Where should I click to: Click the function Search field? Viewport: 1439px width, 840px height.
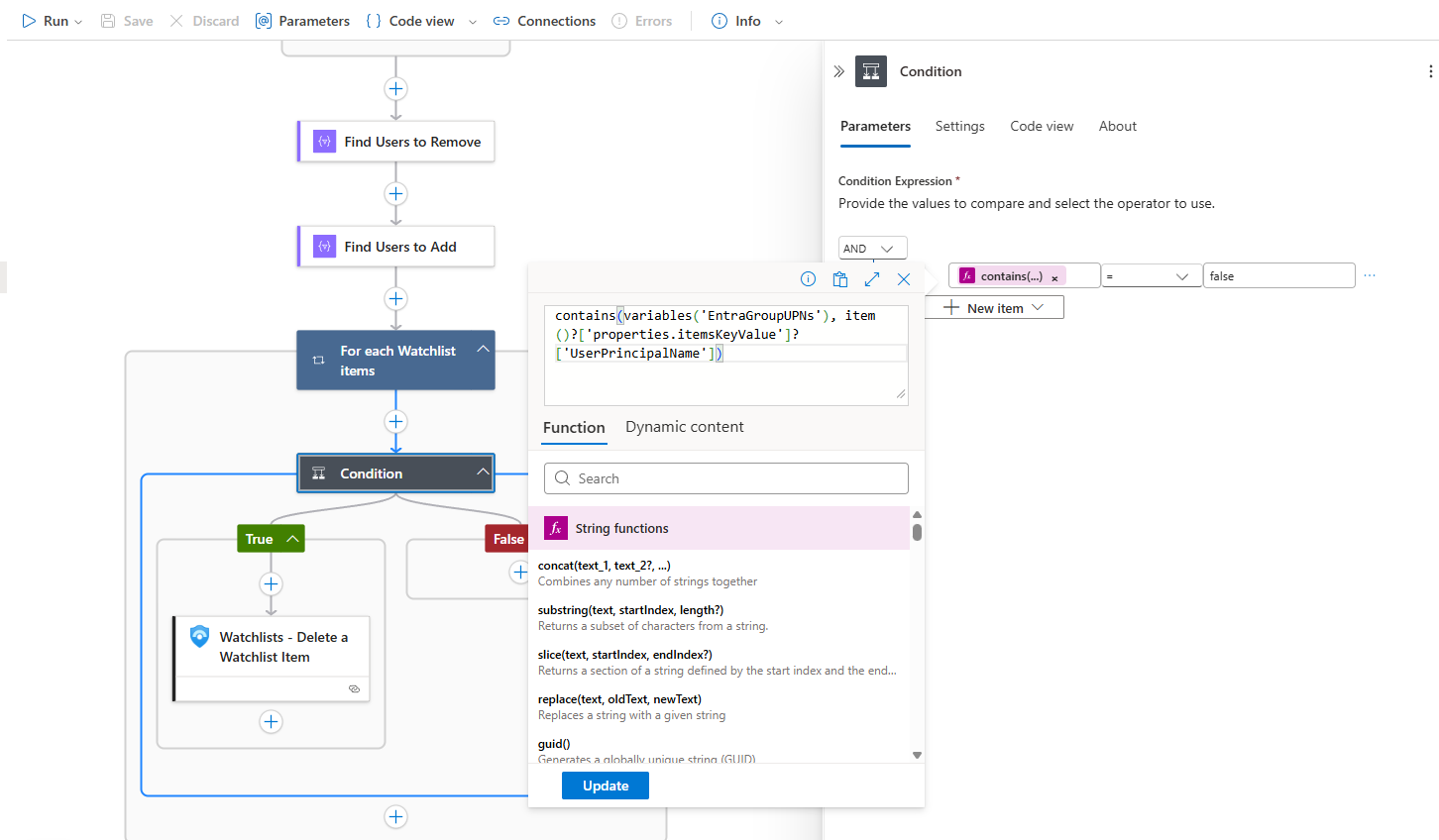pyautogui.click(x=725, y=478)
